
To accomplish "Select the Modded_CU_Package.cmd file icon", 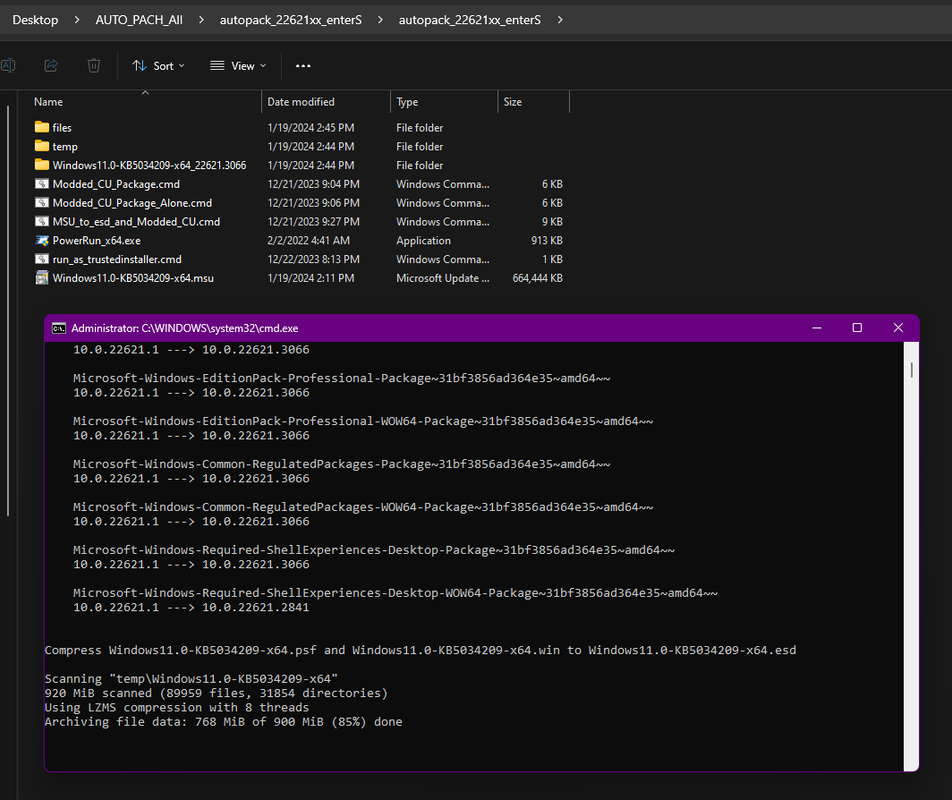I will pyautogui.click(x=42, y=184).
